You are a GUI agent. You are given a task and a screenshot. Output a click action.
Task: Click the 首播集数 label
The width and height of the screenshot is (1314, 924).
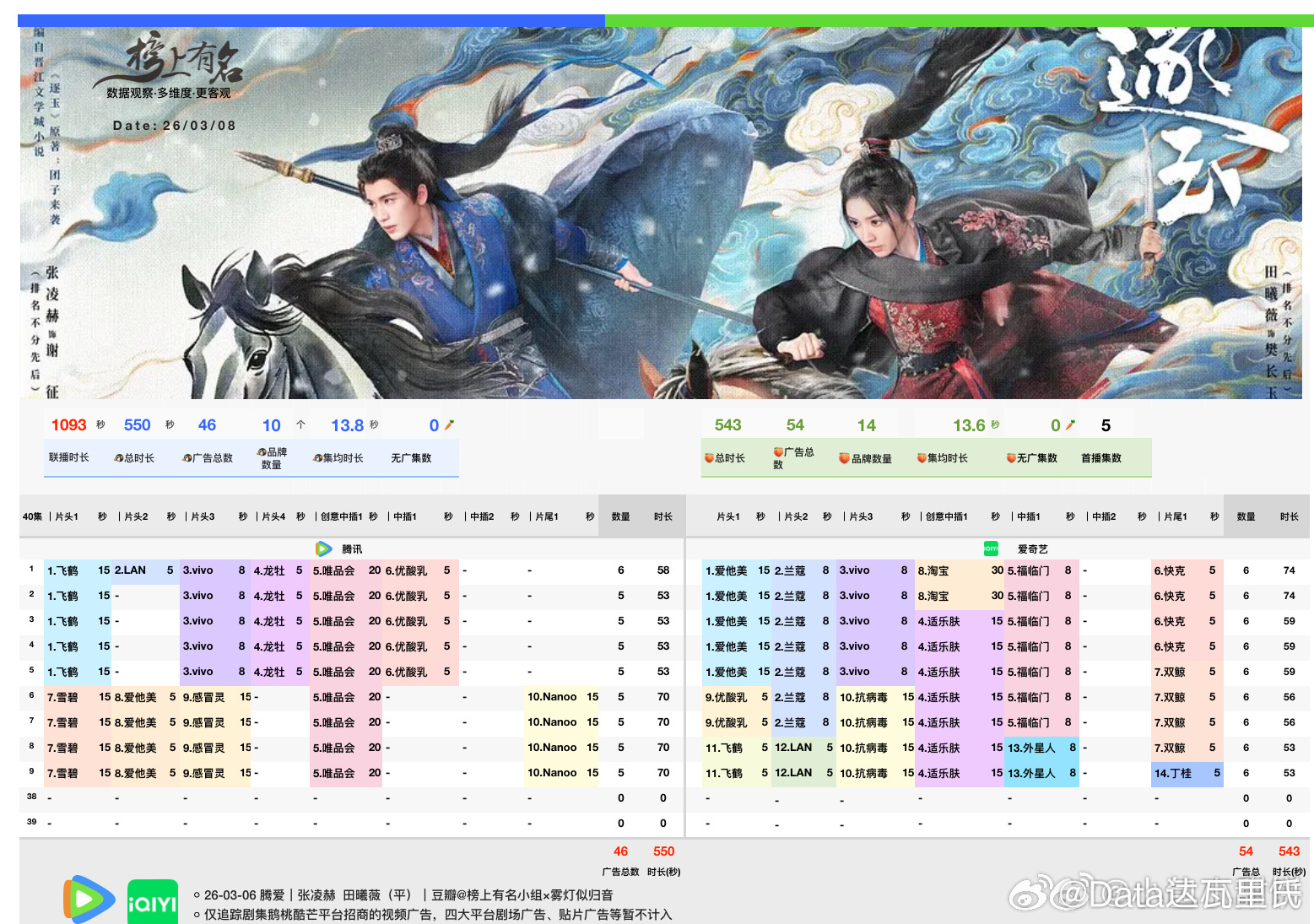coord(1101,458)
